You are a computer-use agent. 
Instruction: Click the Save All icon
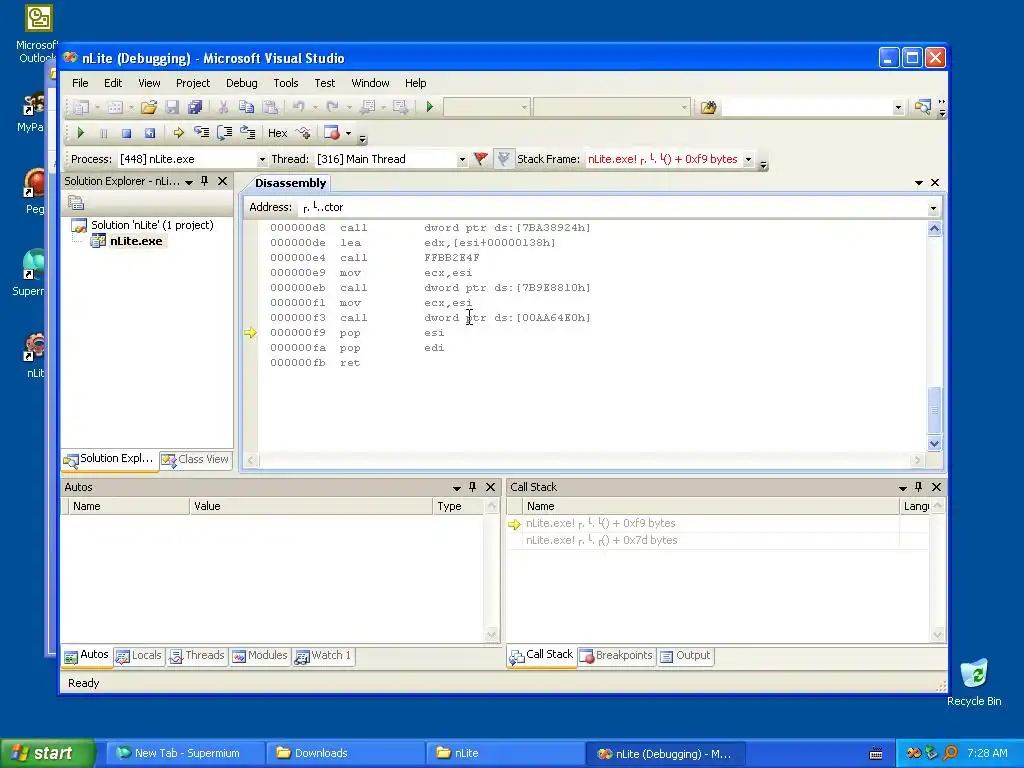pos(195,107)
